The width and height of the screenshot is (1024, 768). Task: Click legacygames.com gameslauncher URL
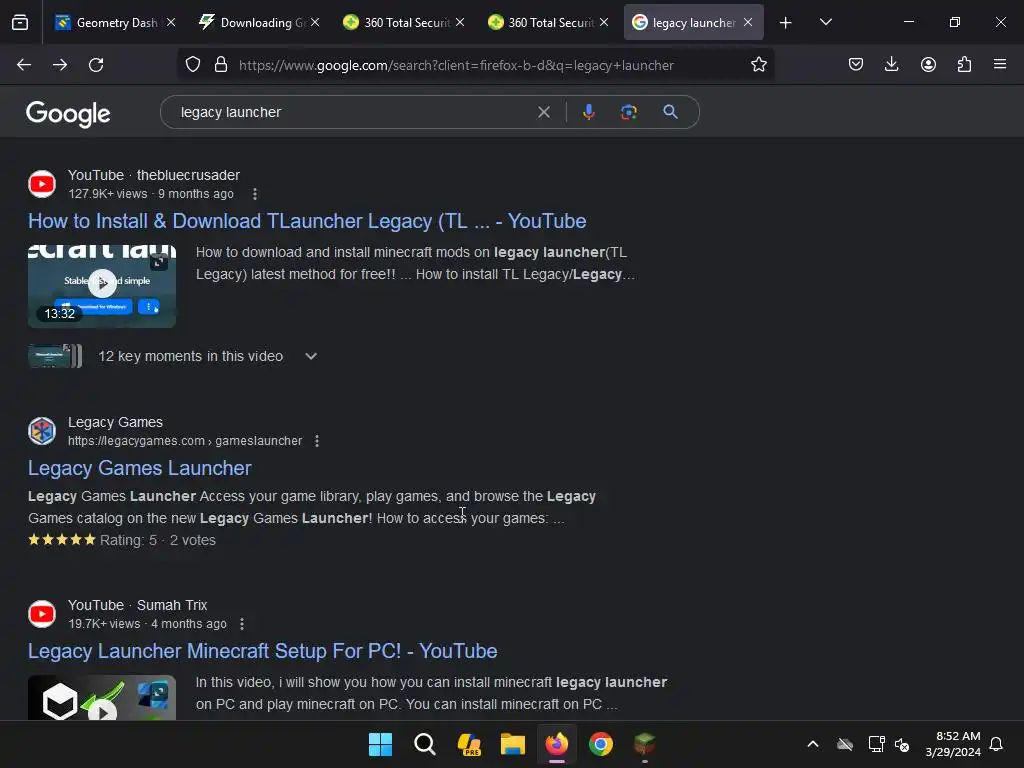(185, 441)
